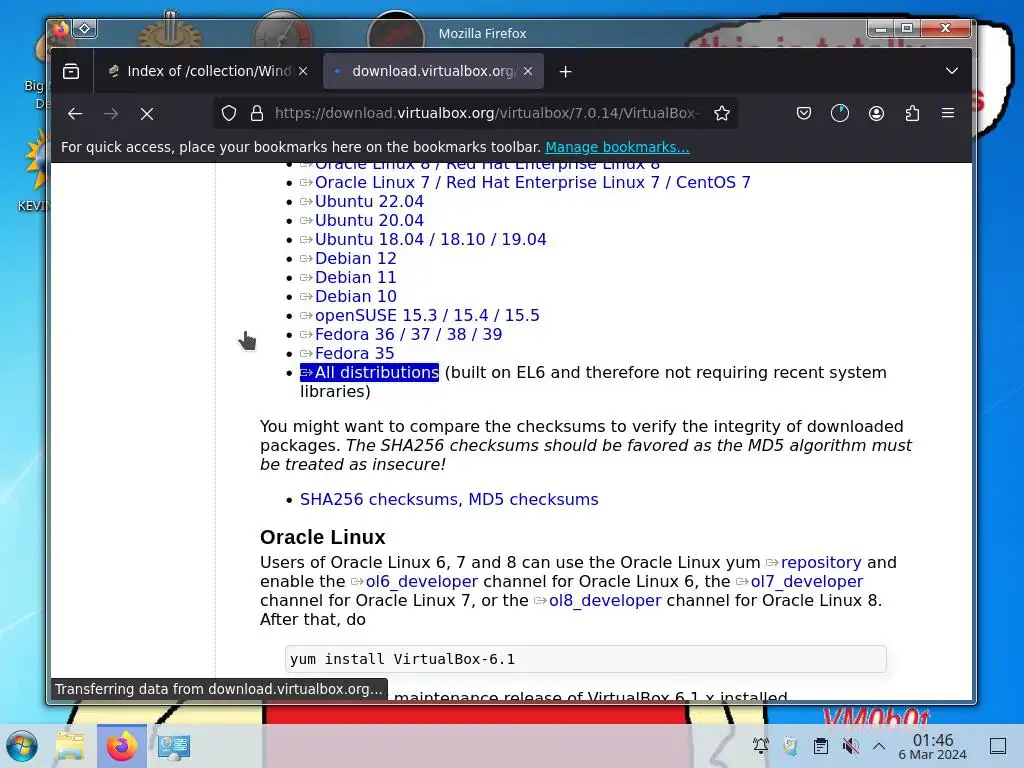The height and width of the screenshot is (768, 1024).
Task: Close the download.virtualbox.org tab
Action: coord(528,71)
